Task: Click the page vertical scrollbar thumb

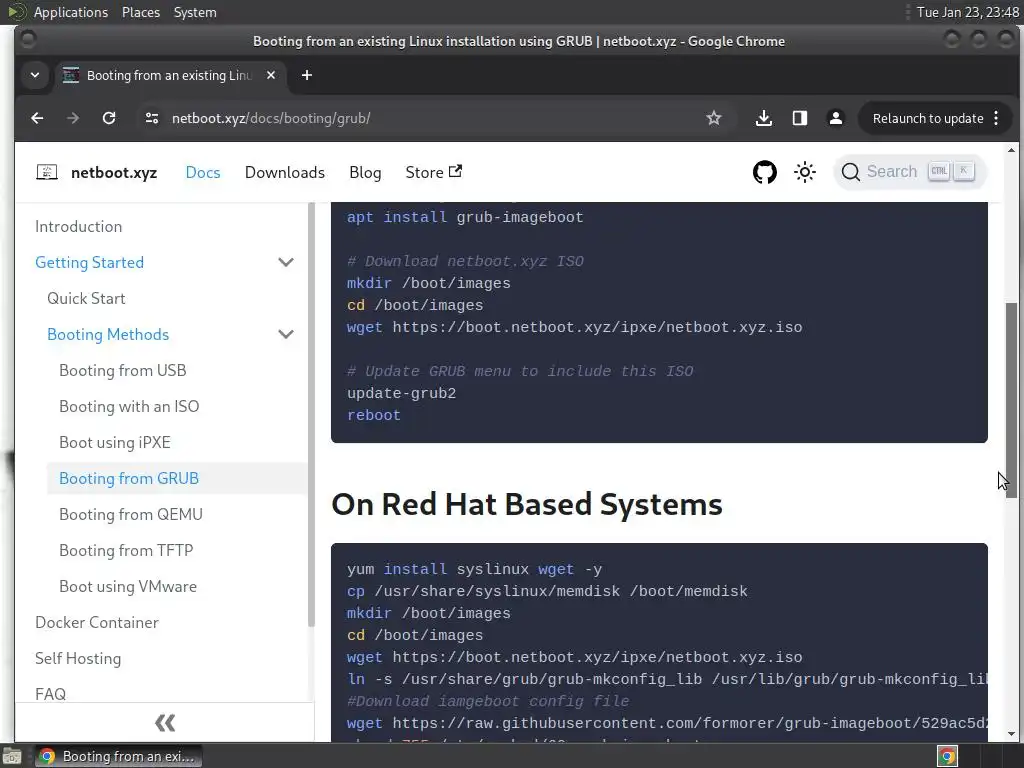Action: [1011, 400]
